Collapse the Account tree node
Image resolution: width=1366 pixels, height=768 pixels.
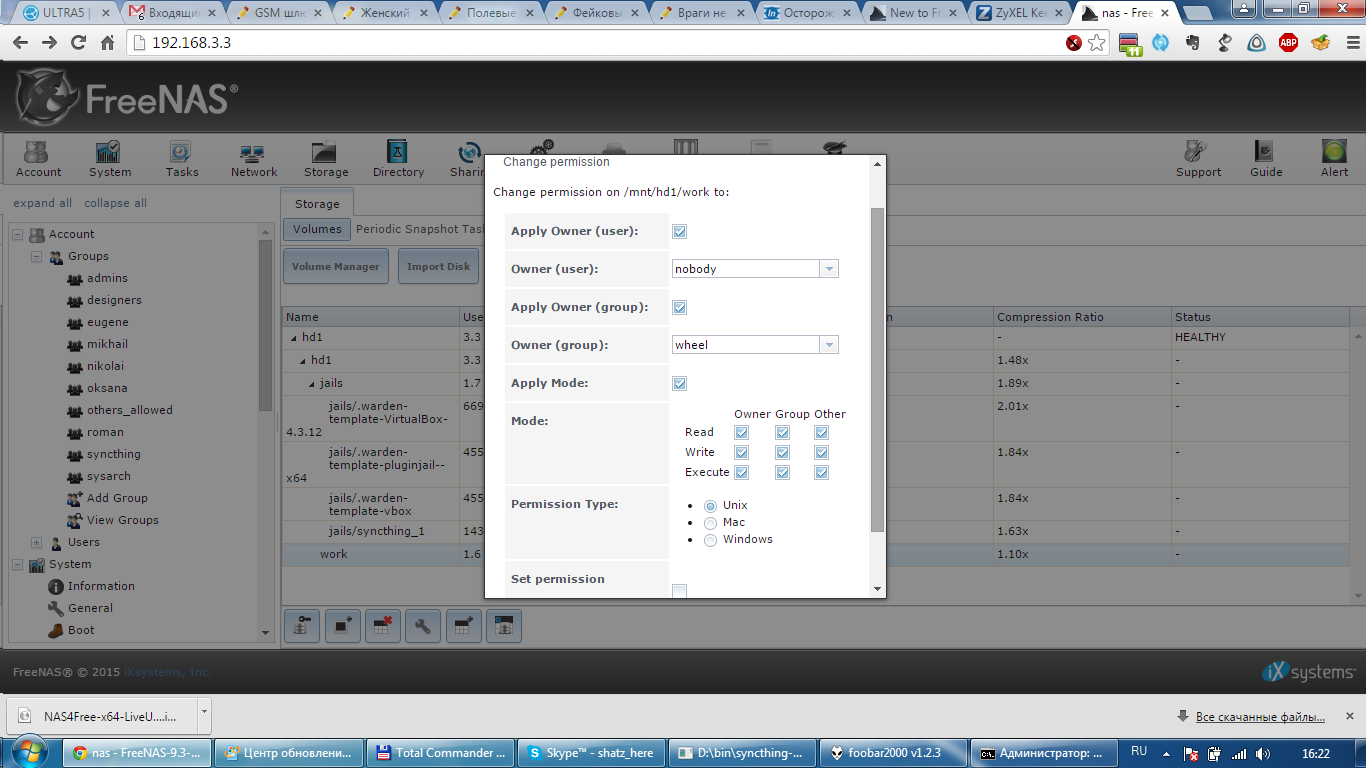point(17,234)
